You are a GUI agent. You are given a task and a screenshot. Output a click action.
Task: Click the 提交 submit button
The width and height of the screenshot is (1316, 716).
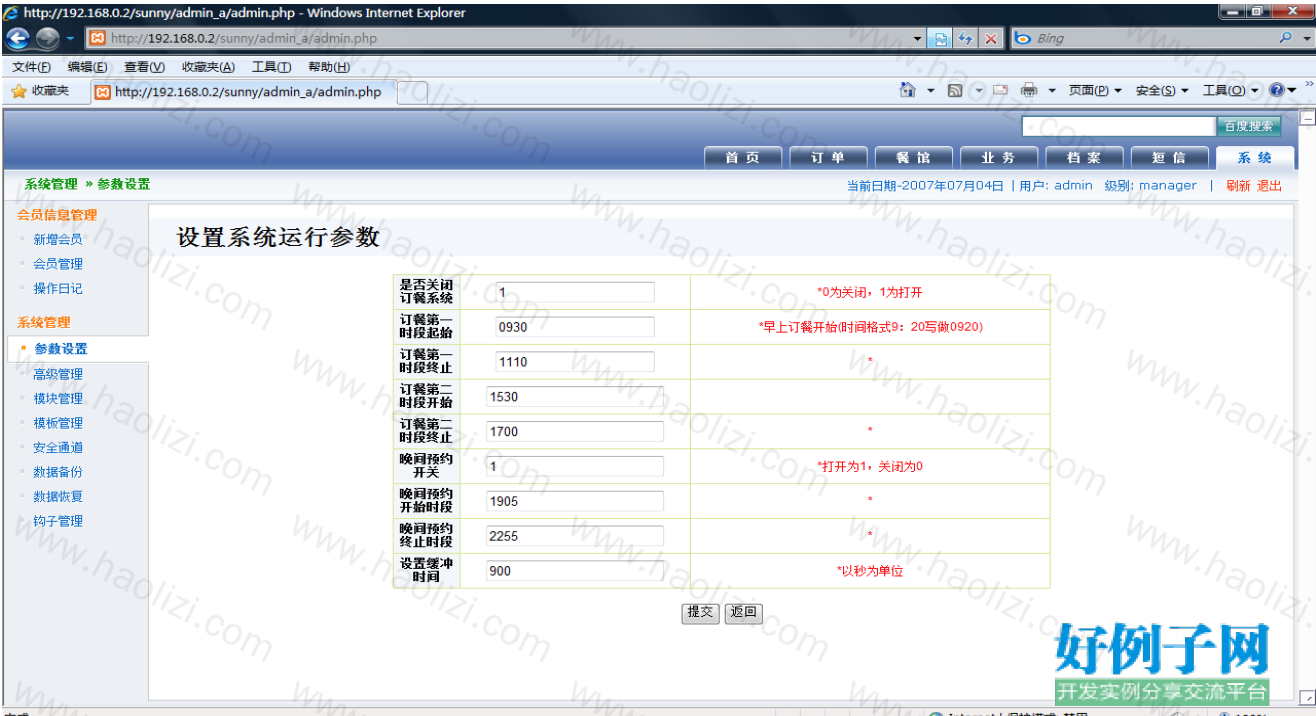700,613
